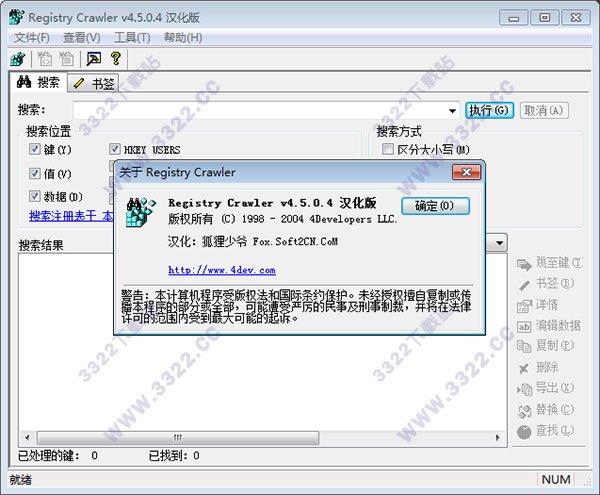Open the 文件(F) menu
This screenshot has height=495, width=600.
[x=32, y=37]
